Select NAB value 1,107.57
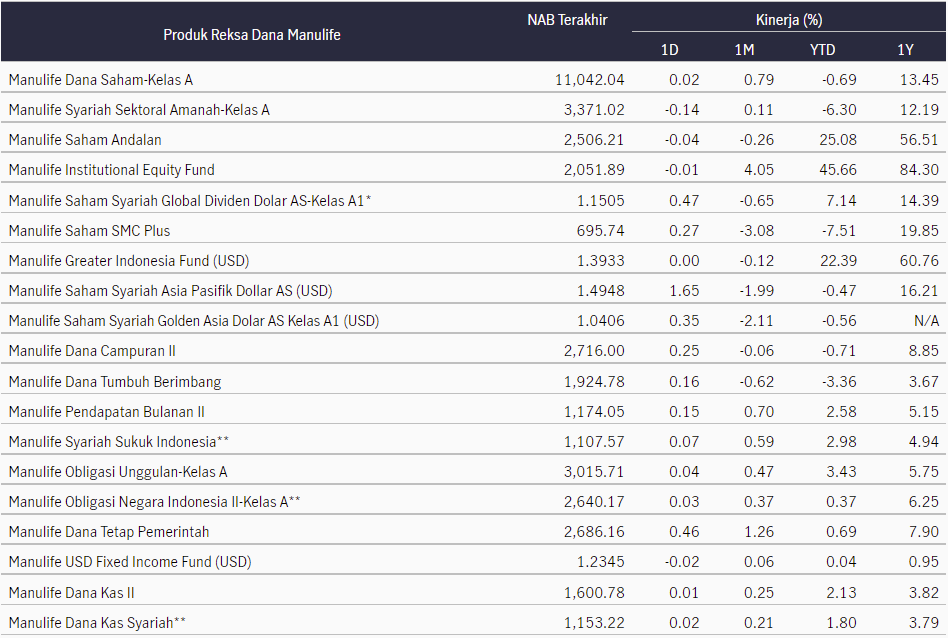This screenshot has height=638, width=948. pyautogui.click(x=594, y=441)
